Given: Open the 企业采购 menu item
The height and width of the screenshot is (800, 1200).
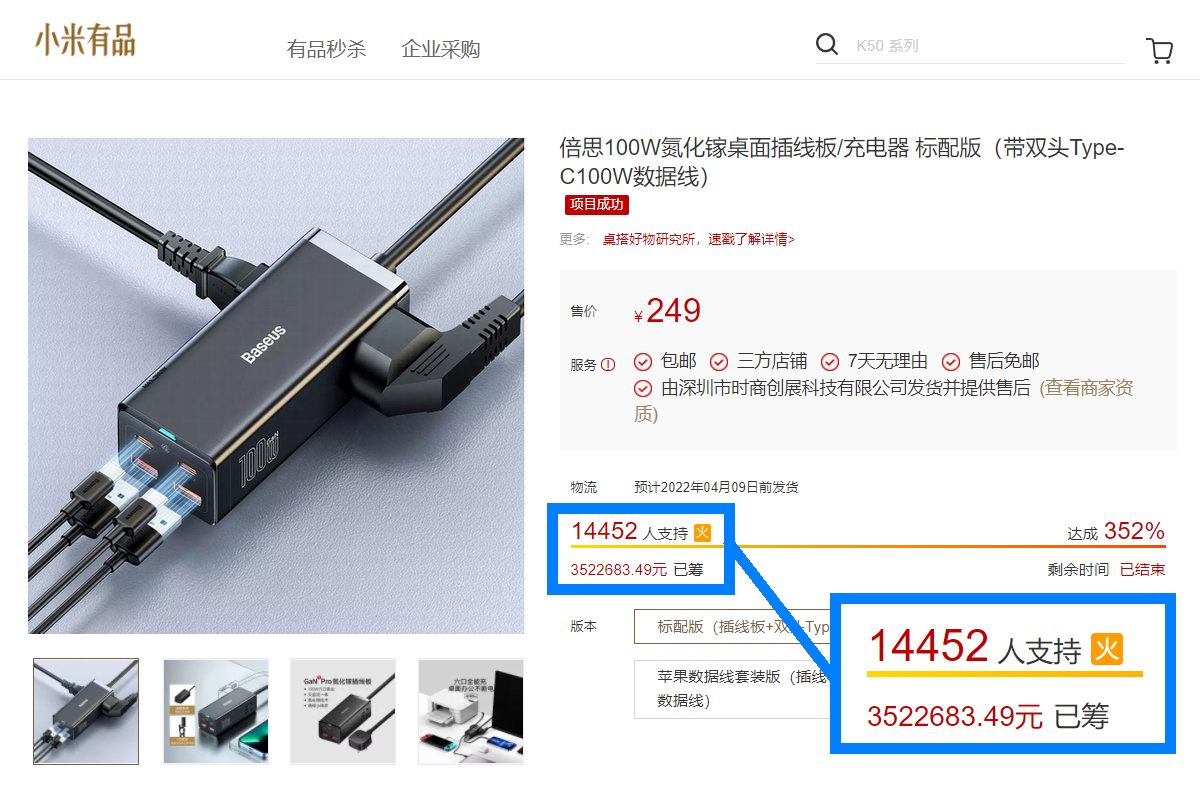Looking at the screenshot, I should pos(441,49).
